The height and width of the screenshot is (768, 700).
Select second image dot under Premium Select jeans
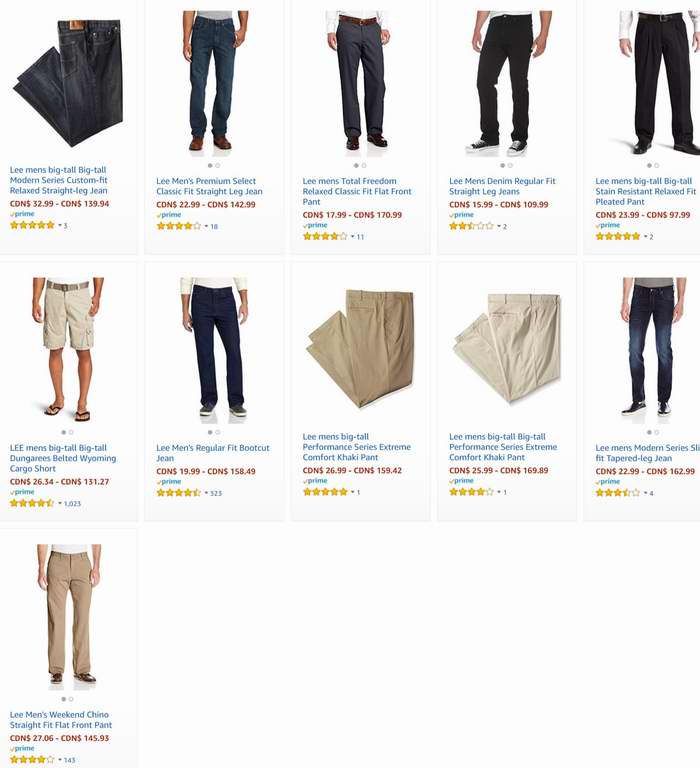coord(218,166)
